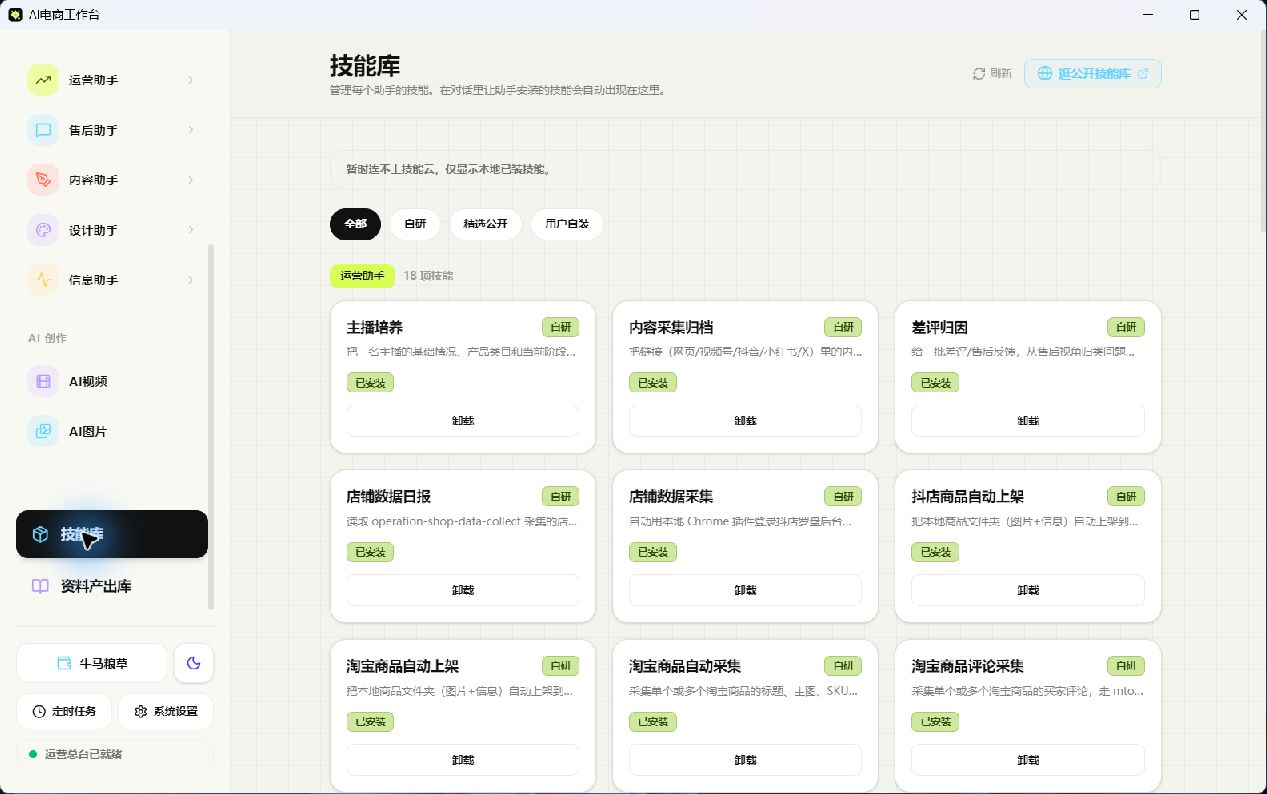Click the AI电商工作台 app logo in title bar
This screenshot has width=1267, height=794.
15,15
